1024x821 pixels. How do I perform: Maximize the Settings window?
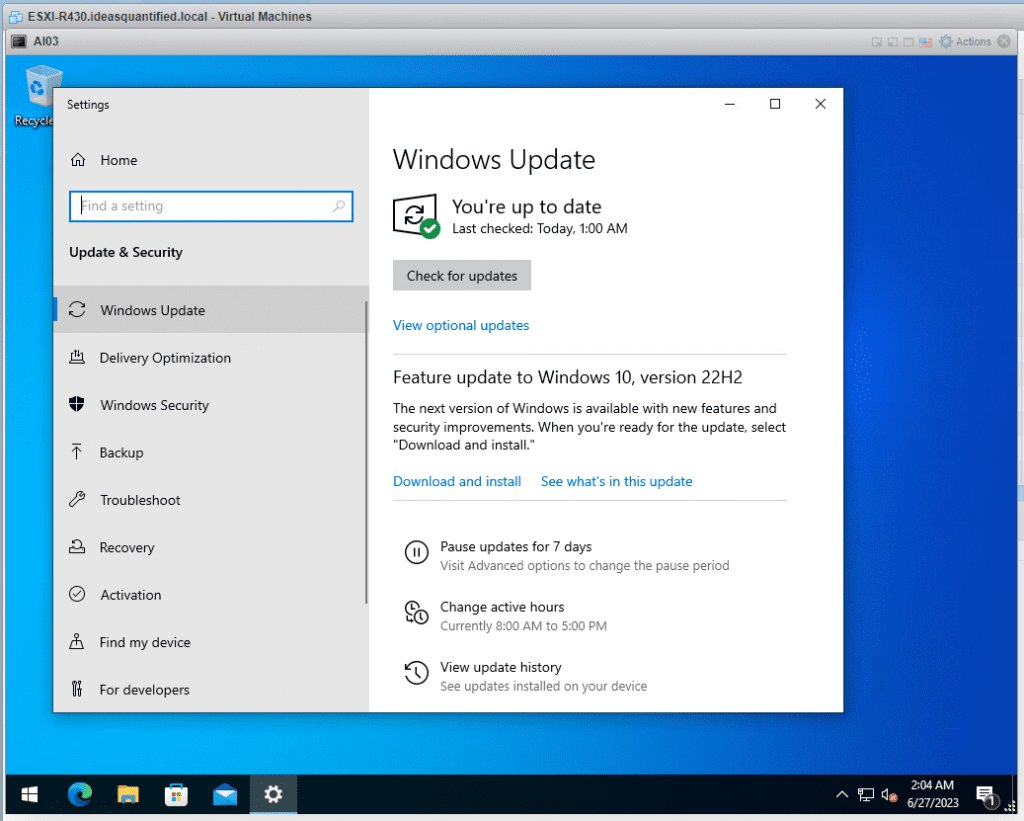coord(775,104)
